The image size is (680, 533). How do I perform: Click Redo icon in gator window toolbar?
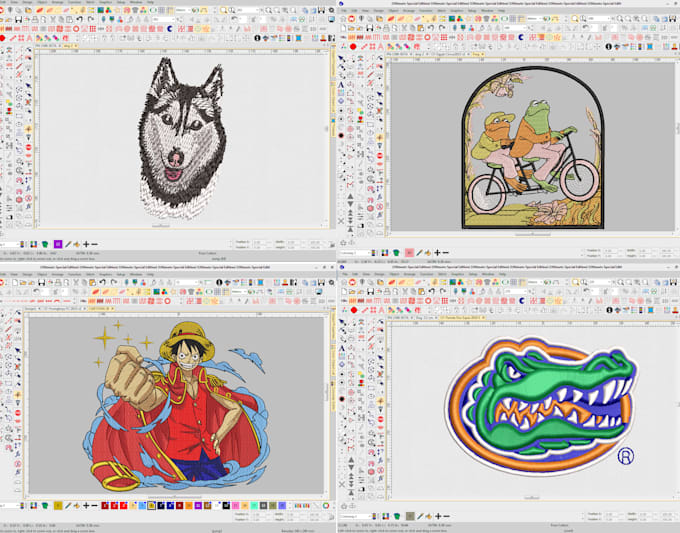[442, 291]
